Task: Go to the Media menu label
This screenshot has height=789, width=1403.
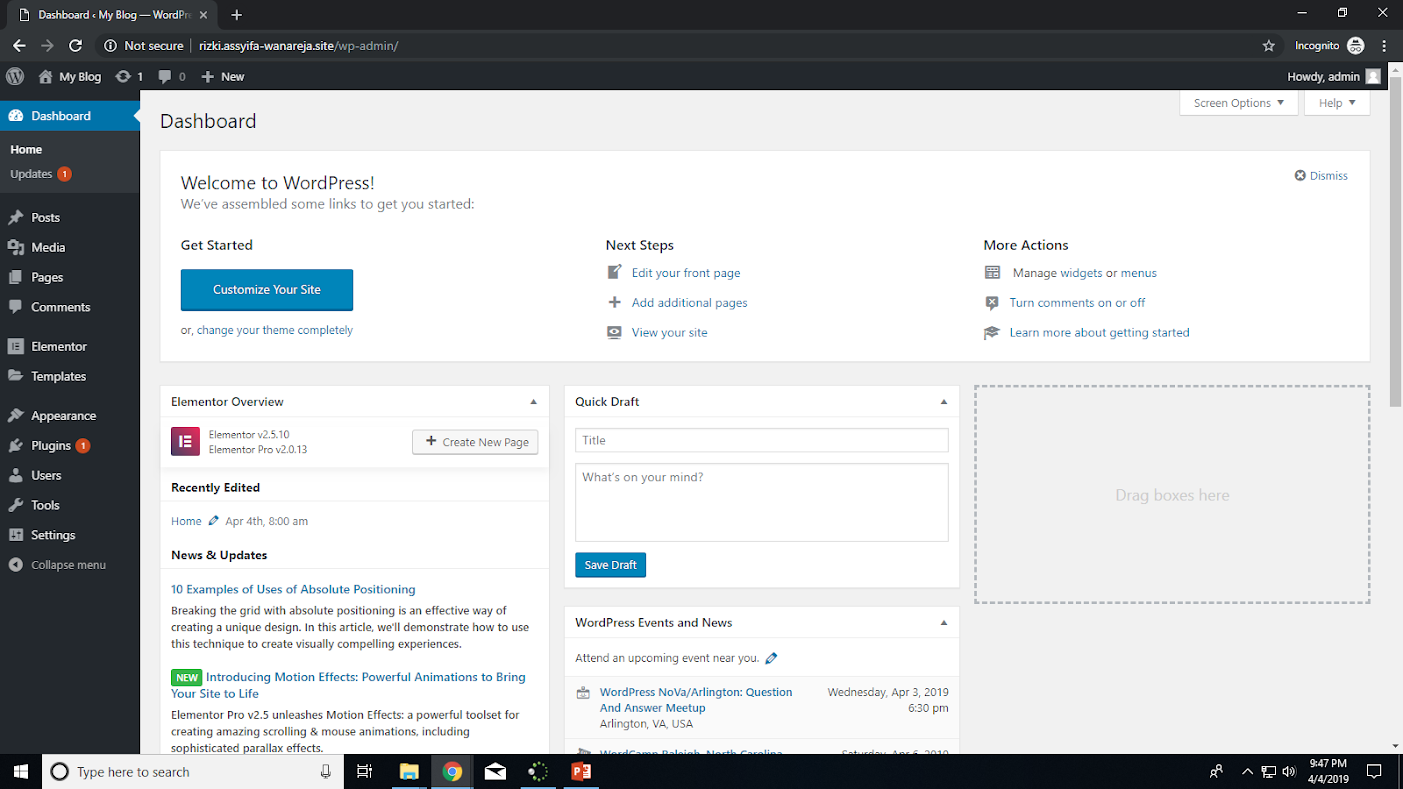Action: coord(48,247)
